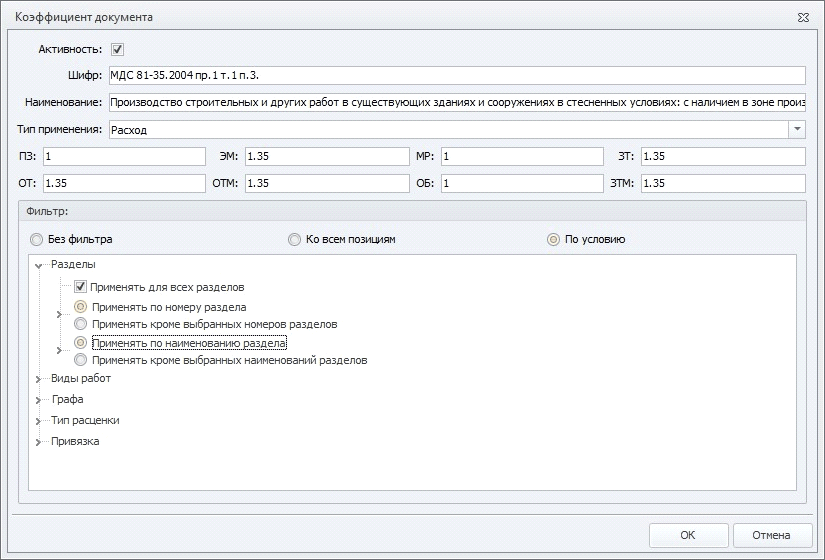Close the Коэффициент документа dialog window
The width and height of the screenshot is (825, 560).
pyautogui.click(x=804, y=18)
